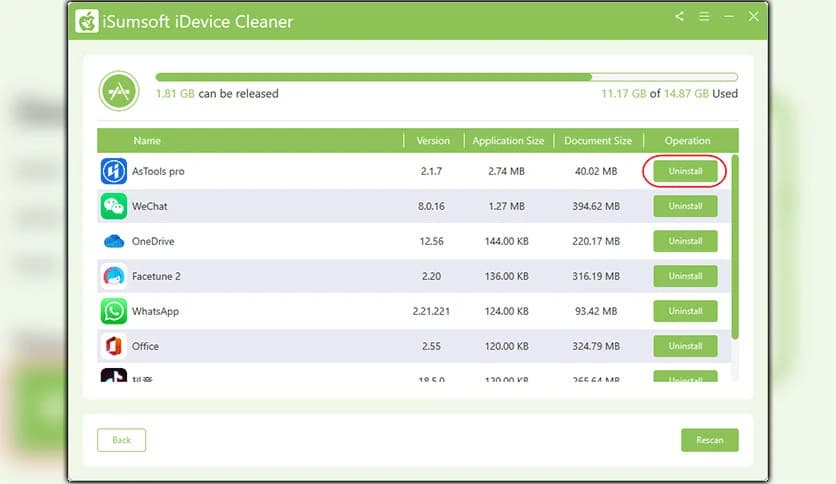836x484 pixels.
Task: Uninstall Facetune 2
Action: pos(685,276)
